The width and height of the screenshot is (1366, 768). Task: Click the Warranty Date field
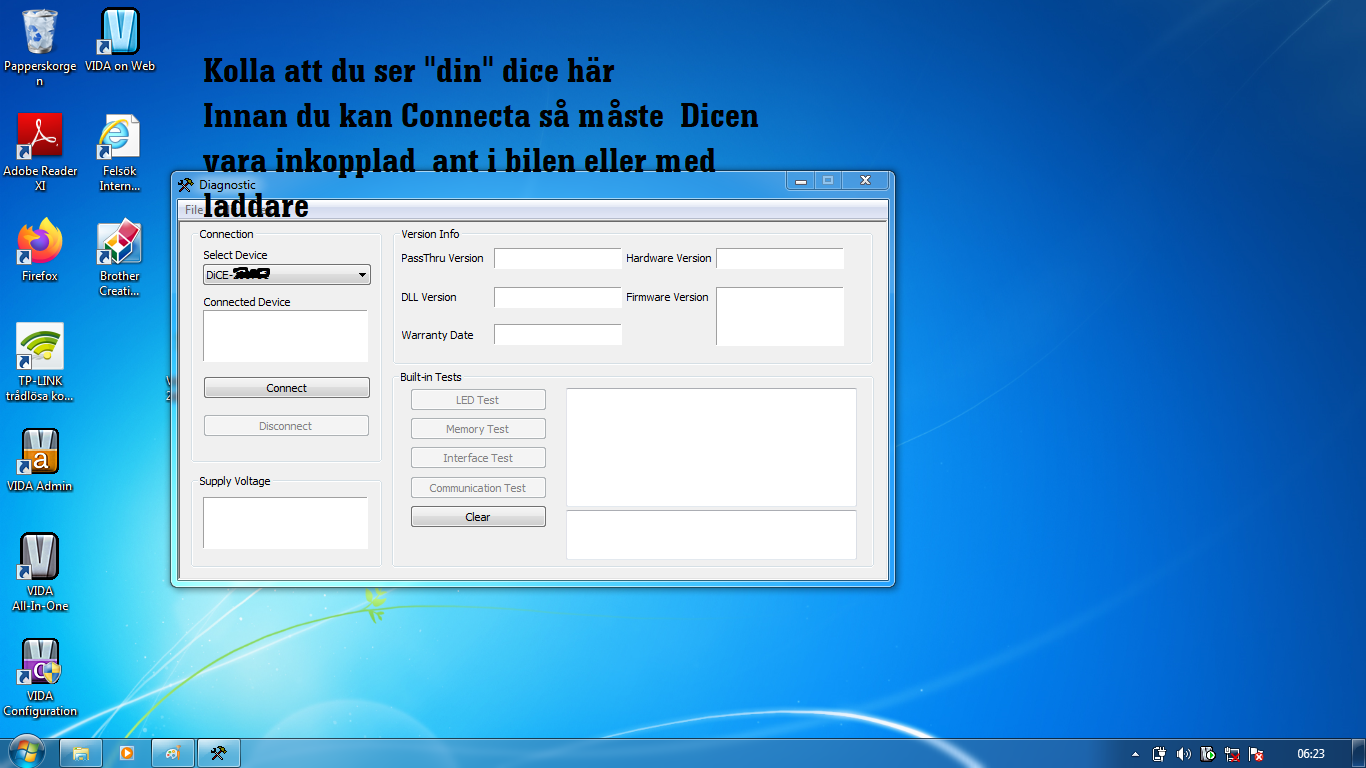pyautogui.click(x=558, y=335)
